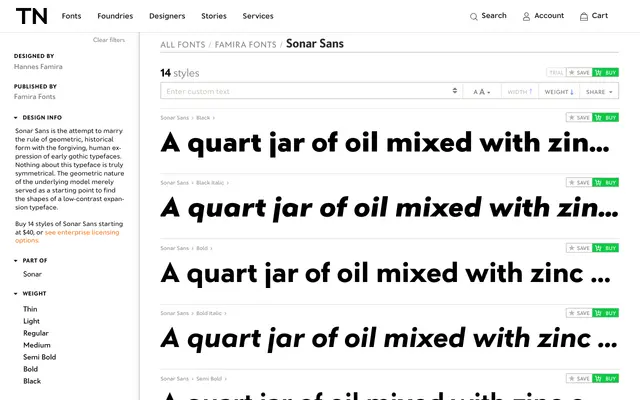640x400 pixels.
Task: Filter by Regular weight
Action: pos(36,333)
